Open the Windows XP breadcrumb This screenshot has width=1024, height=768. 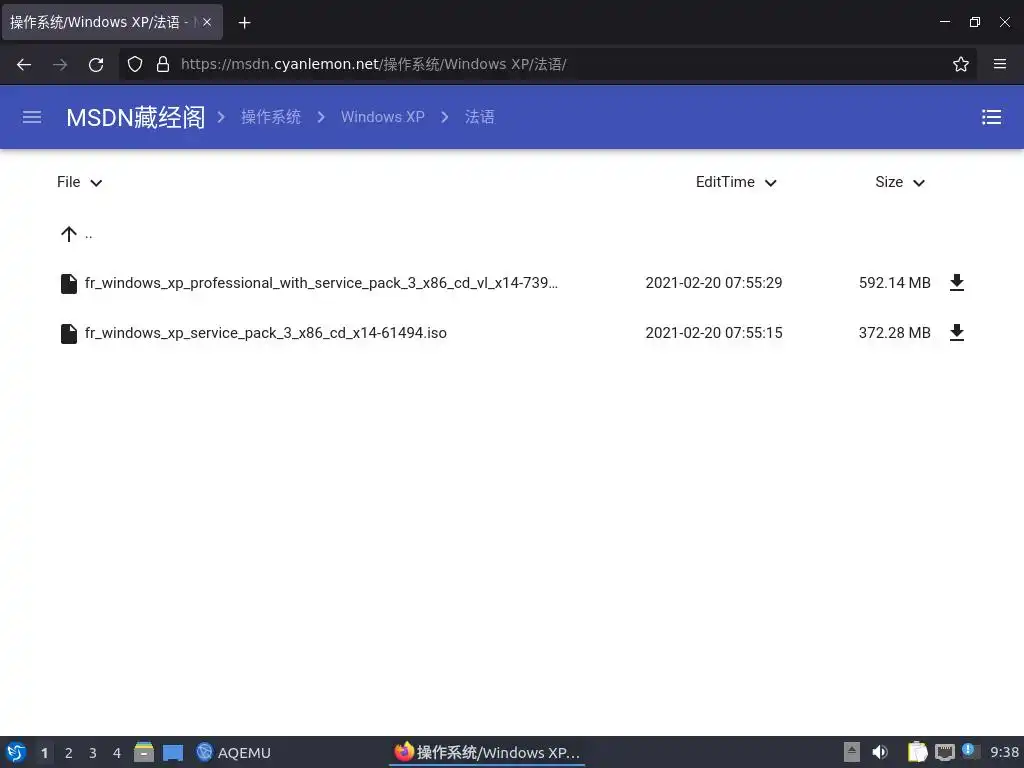click(x=383, y=117)
